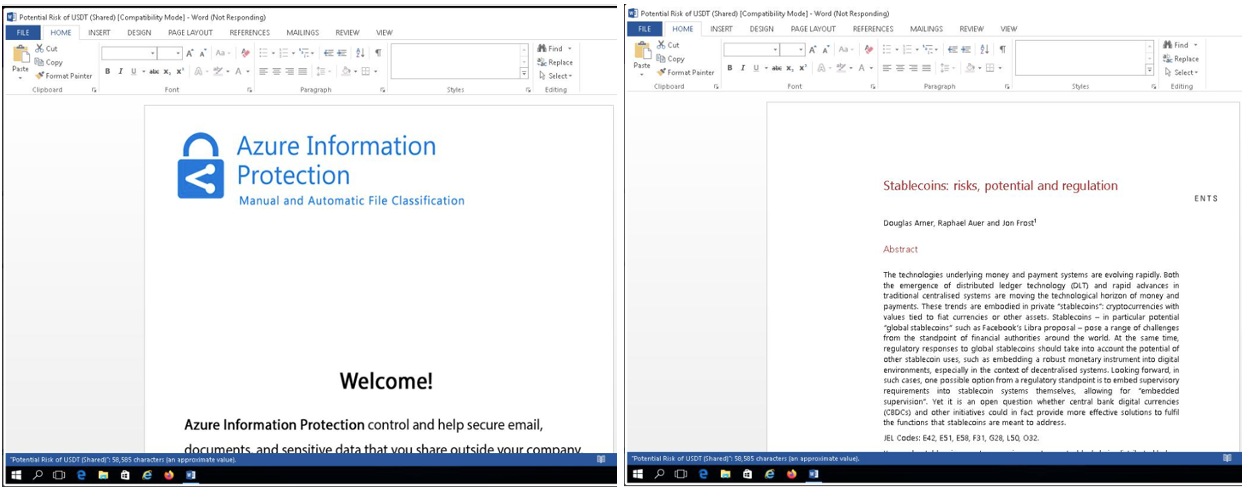The image size is (1244, 489).
Task: Activate Format Painter in the Azure document window
Action: click(64, 76)
